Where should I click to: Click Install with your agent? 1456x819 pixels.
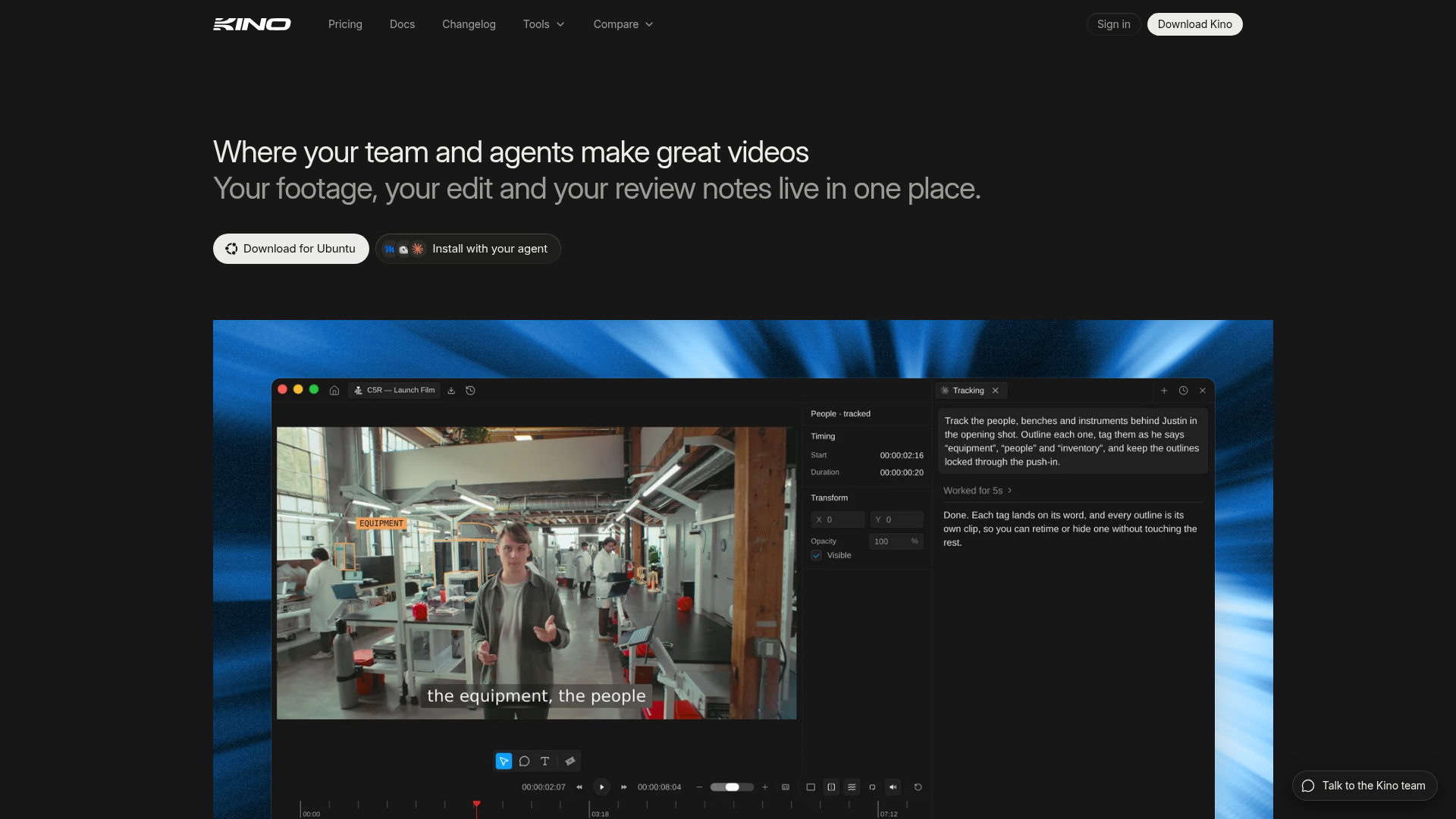point(468,249)
